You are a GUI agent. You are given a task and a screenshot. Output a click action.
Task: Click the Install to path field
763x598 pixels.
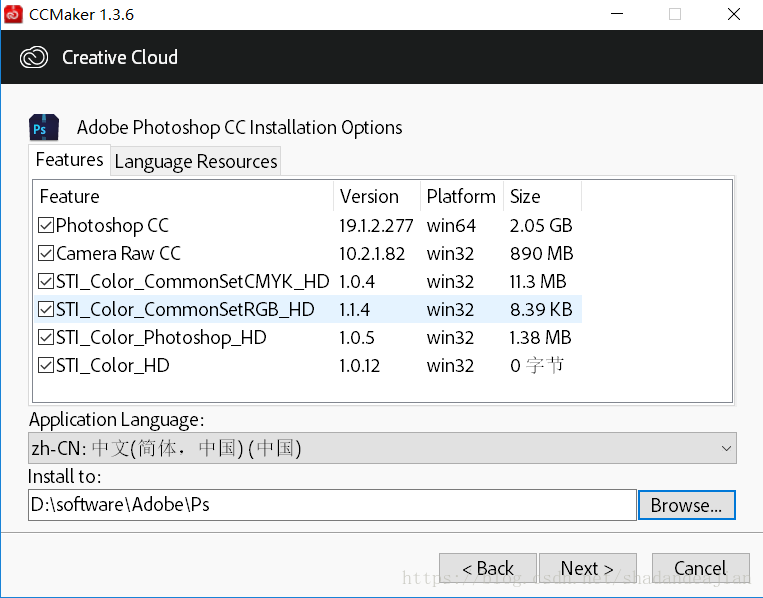click(x=332, y=505)
